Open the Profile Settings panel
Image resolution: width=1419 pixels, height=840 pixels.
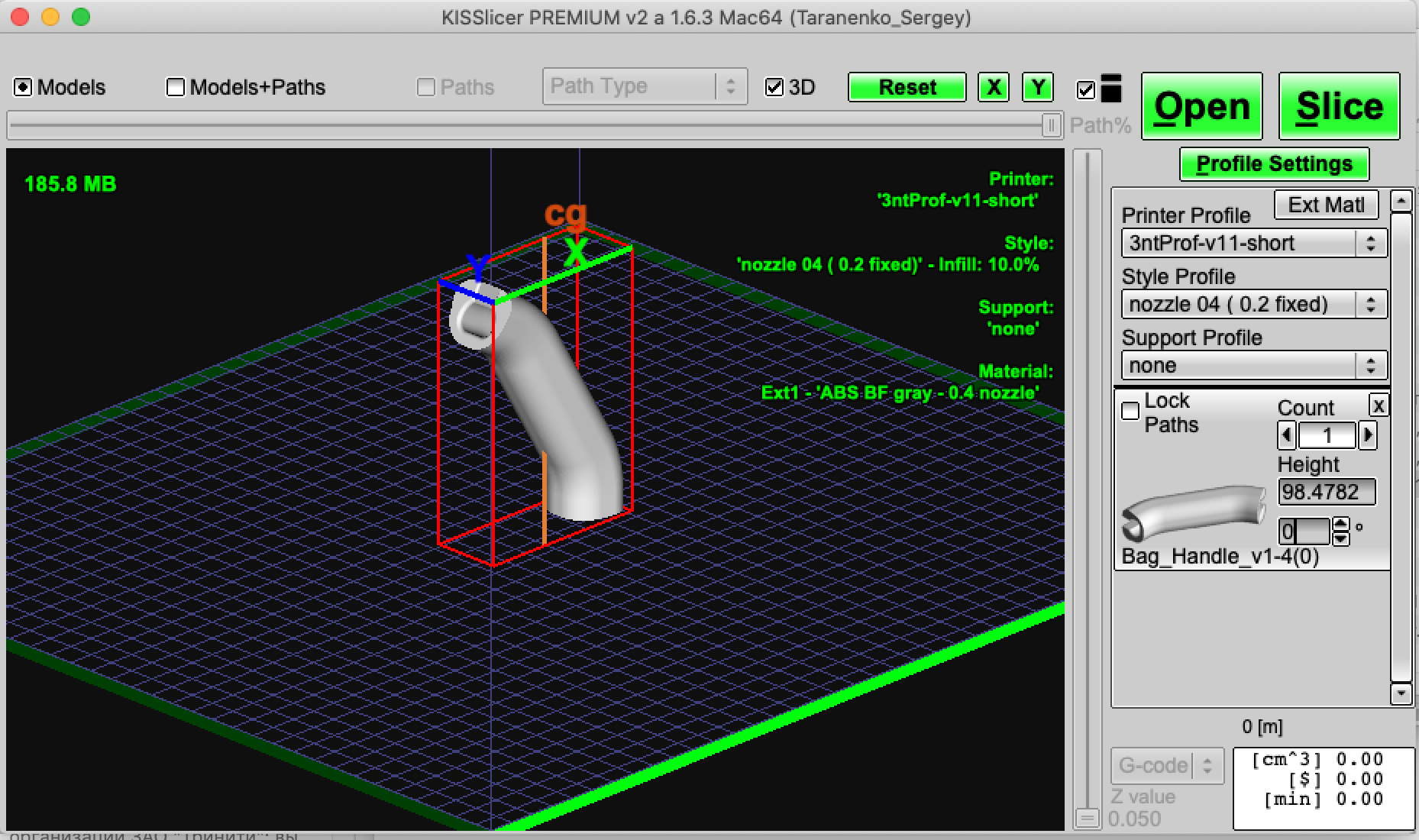[x=1274, y=164]
